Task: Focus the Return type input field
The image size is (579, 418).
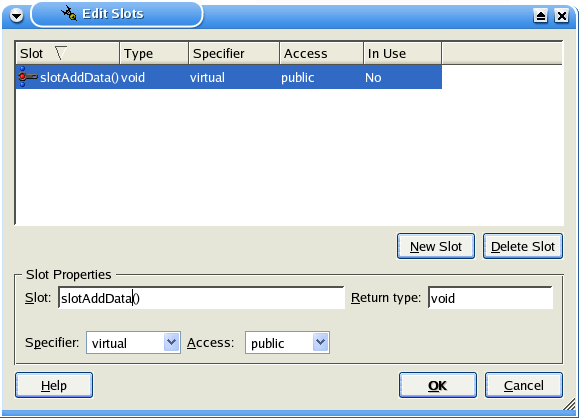Action: [x=490, y=298]
